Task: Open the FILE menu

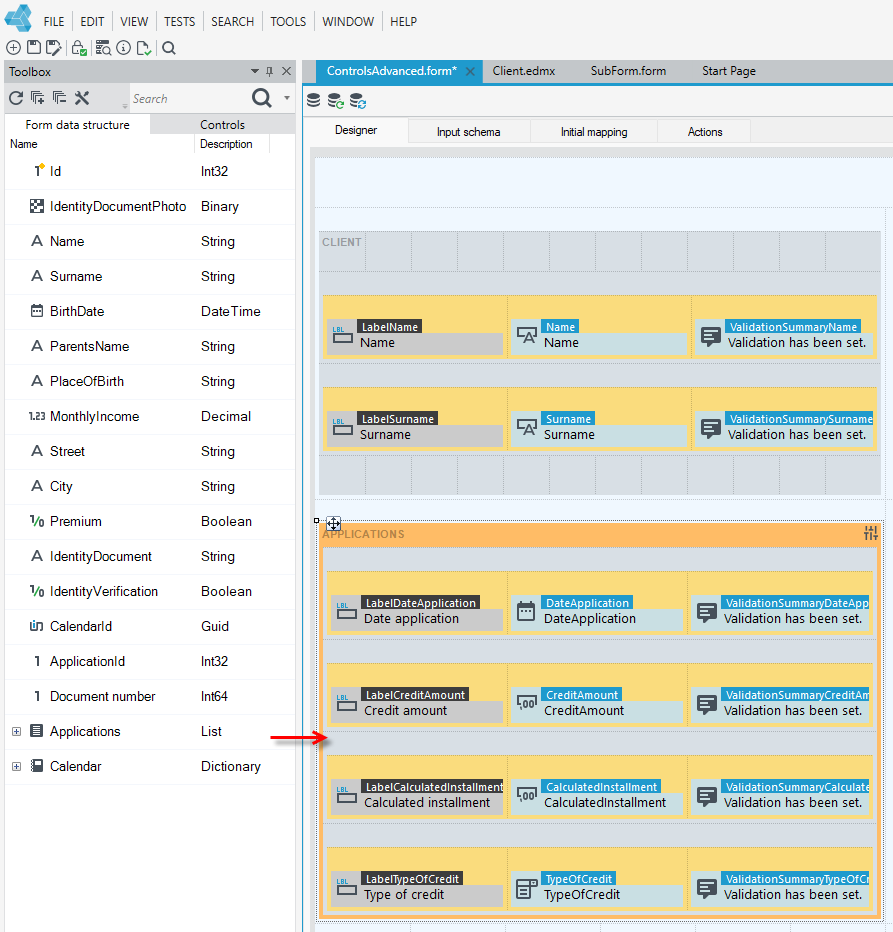Action: [54, 21]
